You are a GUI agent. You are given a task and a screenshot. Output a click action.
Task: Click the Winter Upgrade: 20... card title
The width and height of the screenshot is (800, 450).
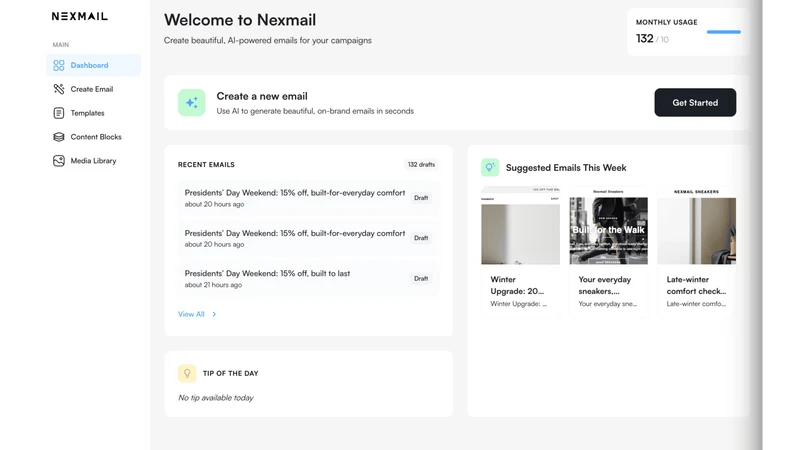coord(517,285)
